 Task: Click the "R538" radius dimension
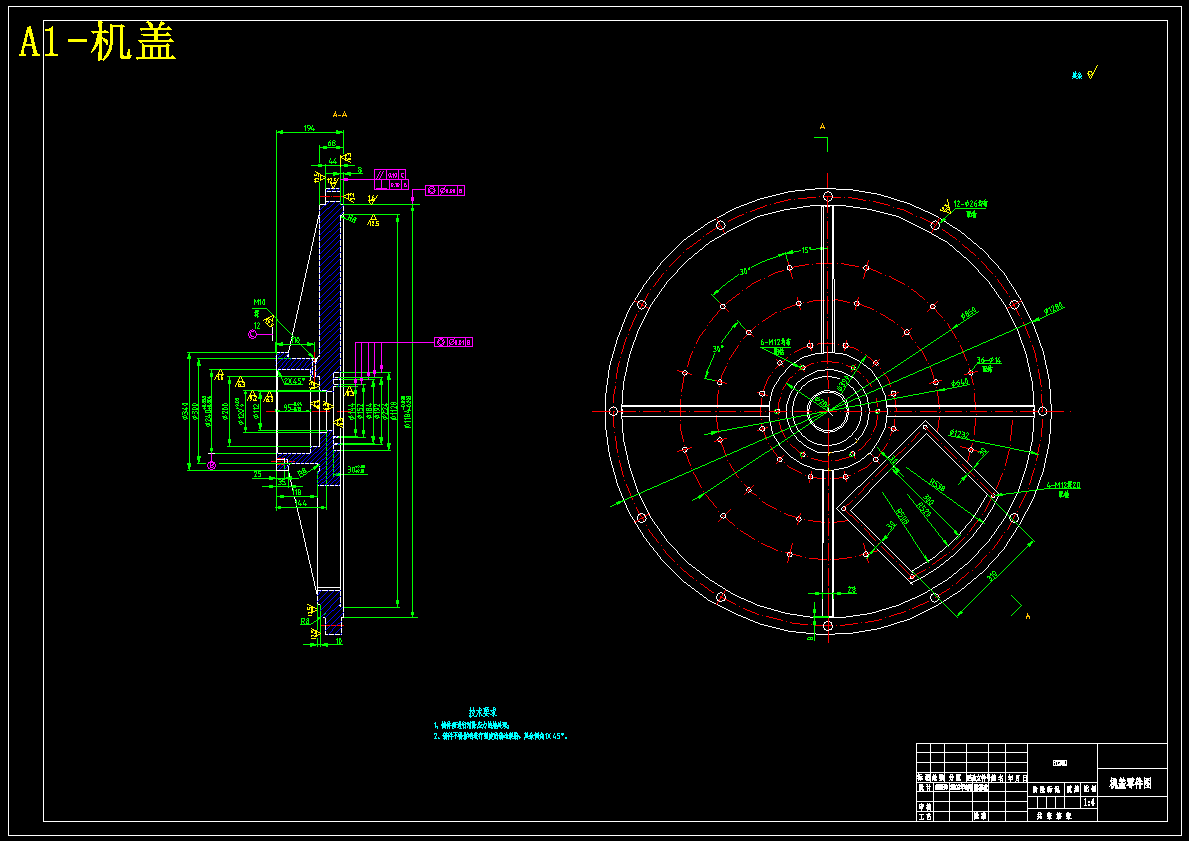coord(936,485)
